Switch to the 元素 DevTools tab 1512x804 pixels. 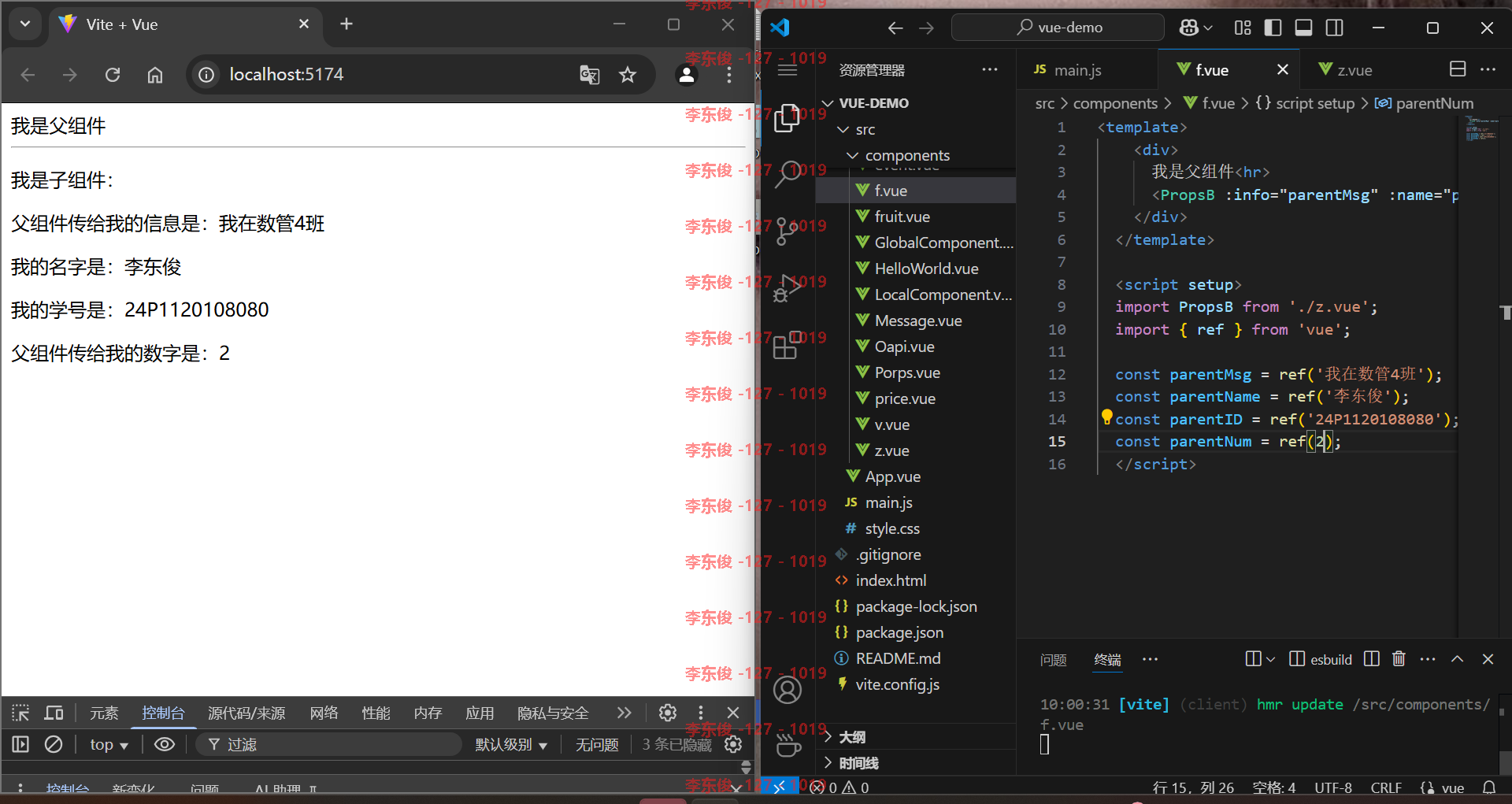(104, 713)
